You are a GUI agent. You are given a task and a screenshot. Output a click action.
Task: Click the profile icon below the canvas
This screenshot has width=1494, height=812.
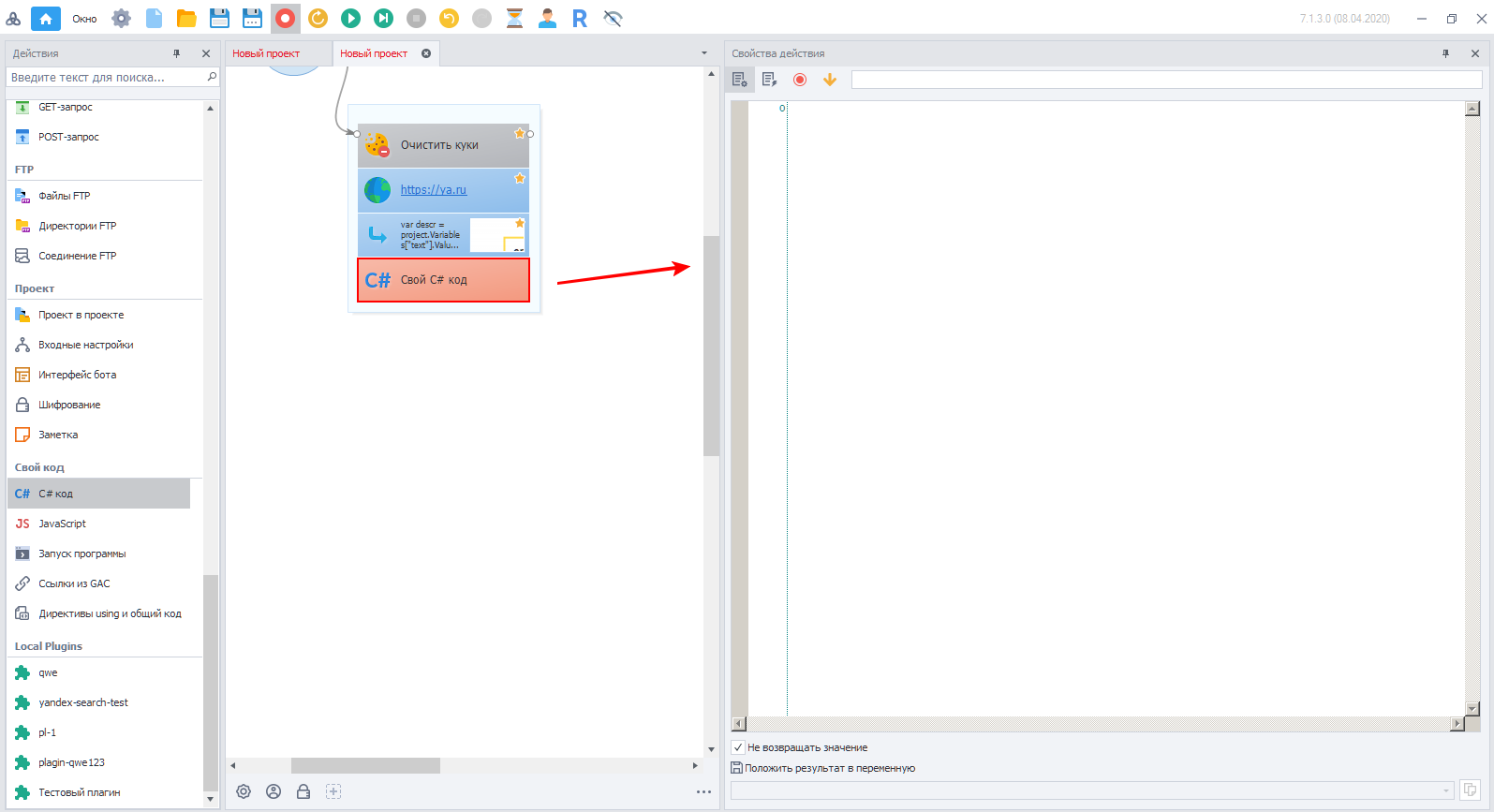[274, 791]
